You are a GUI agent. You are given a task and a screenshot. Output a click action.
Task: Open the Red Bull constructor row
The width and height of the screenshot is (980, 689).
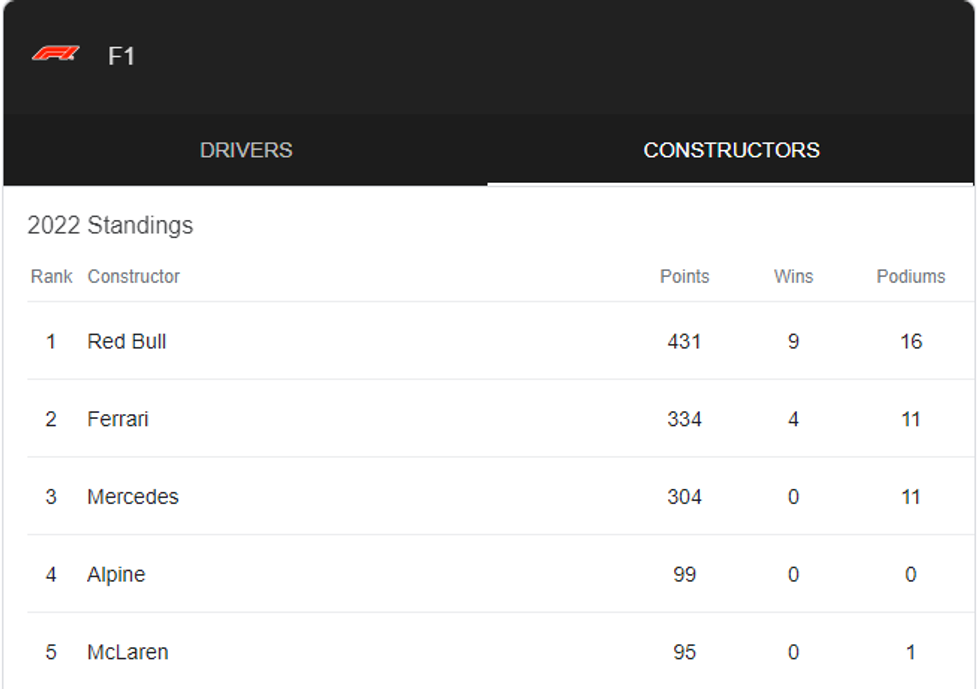[x=127, y=341]
